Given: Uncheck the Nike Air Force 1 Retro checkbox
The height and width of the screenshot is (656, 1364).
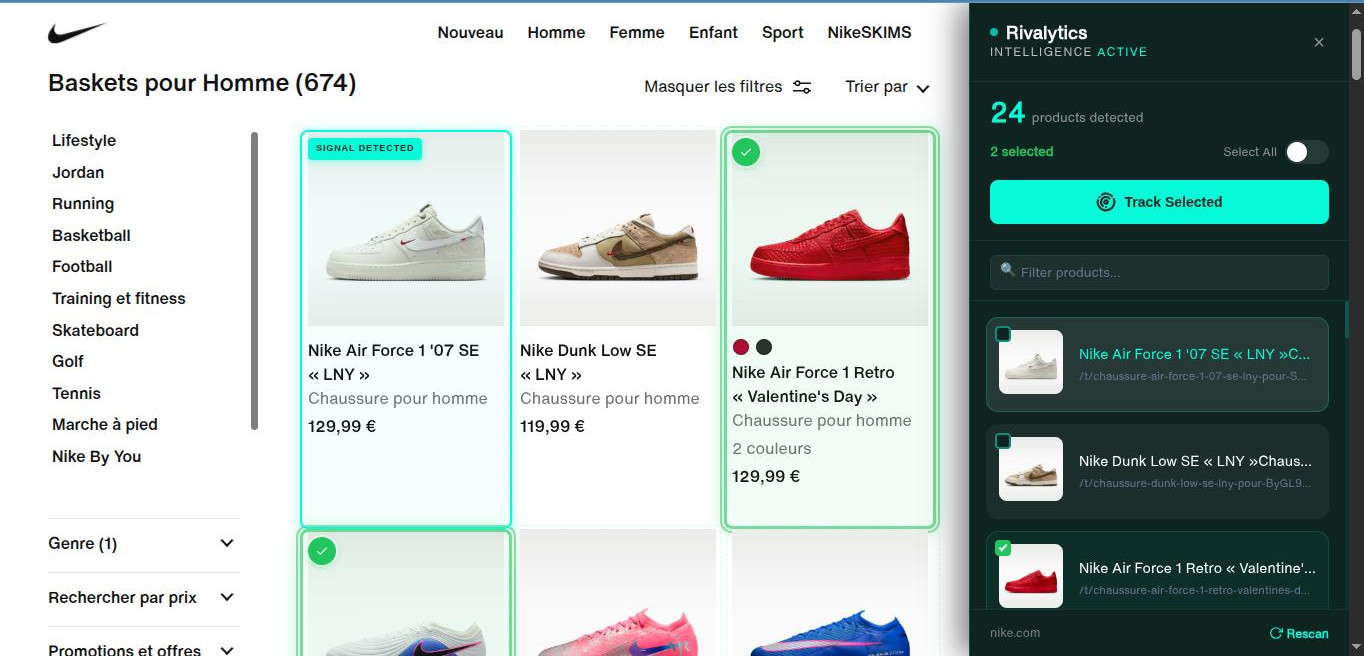Looking at the screenshot, I should [x=1003, y=547].
